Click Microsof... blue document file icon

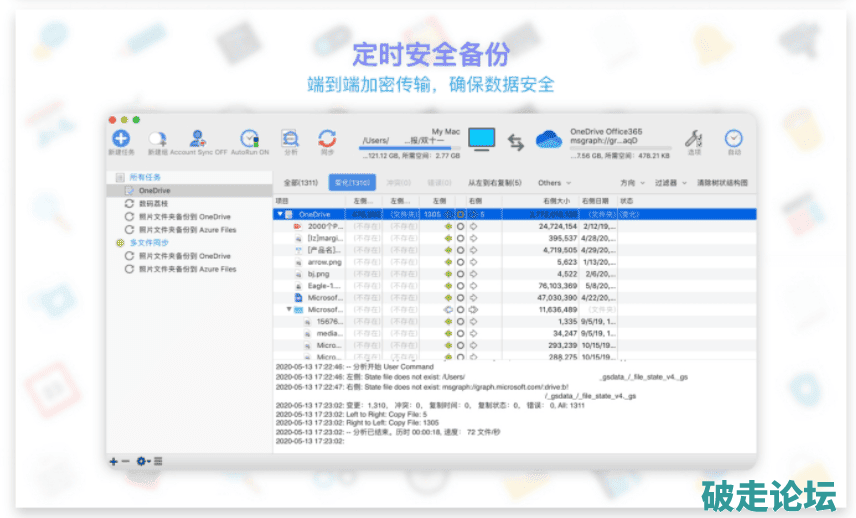[x=298, y=297]
